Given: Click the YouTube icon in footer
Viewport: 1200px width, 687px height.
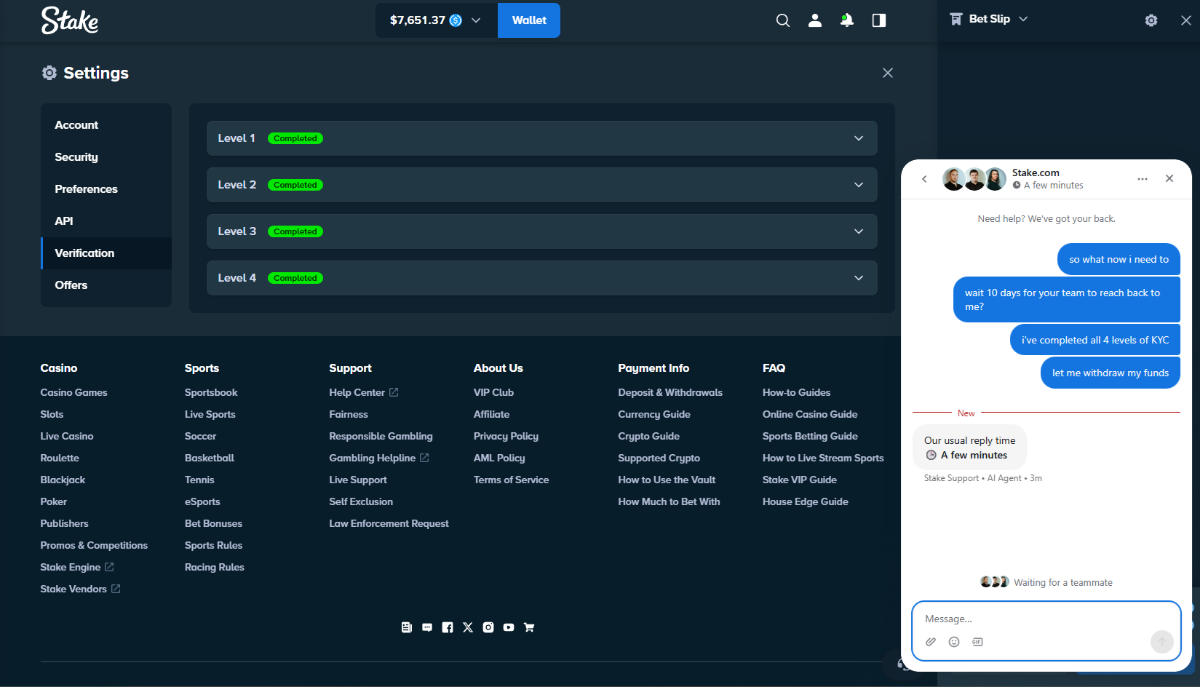Looking at the screenshot, I should click(x=509, y=627).
